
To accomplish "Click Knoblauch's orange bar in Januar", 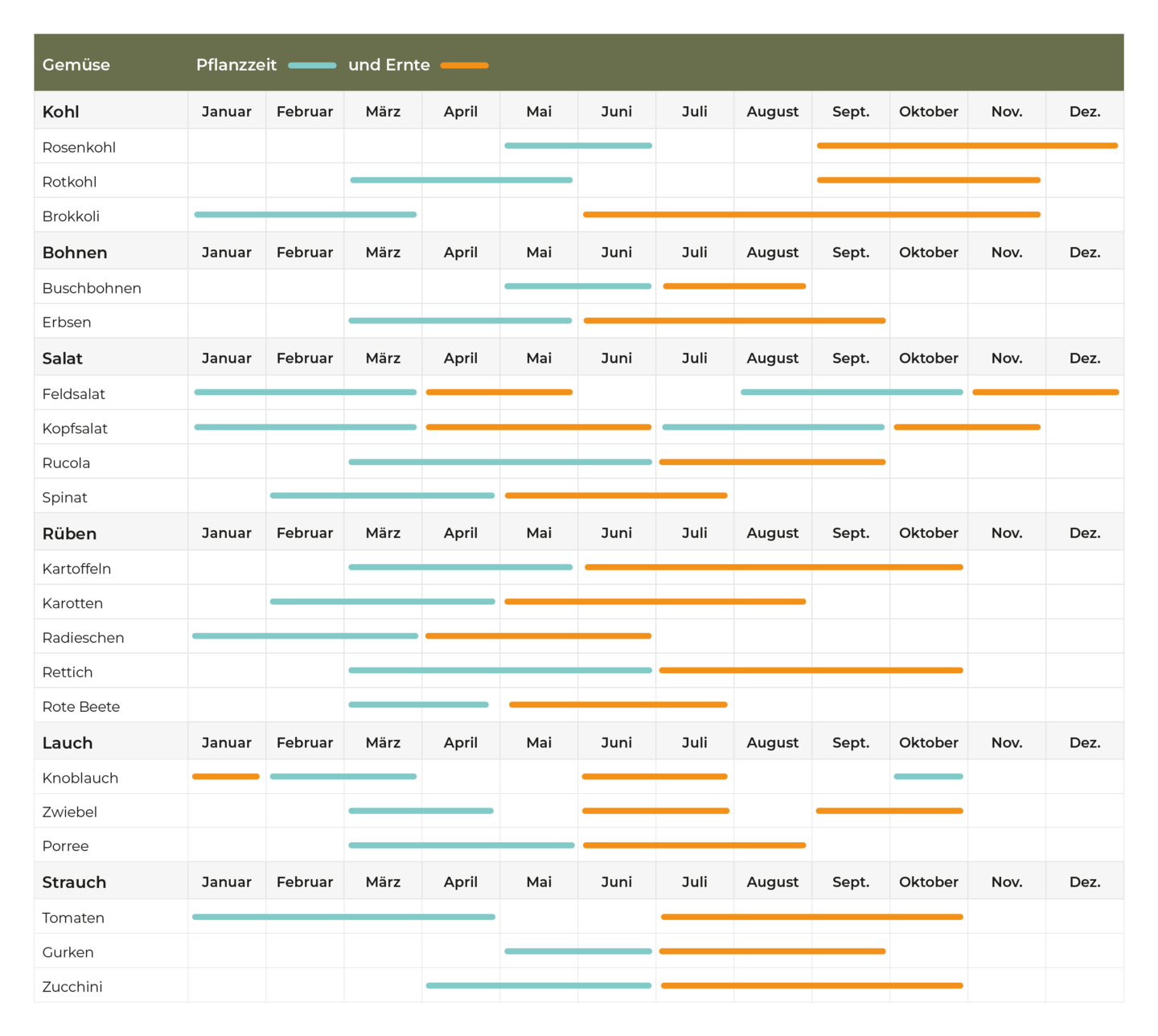I will click(226, 776).
